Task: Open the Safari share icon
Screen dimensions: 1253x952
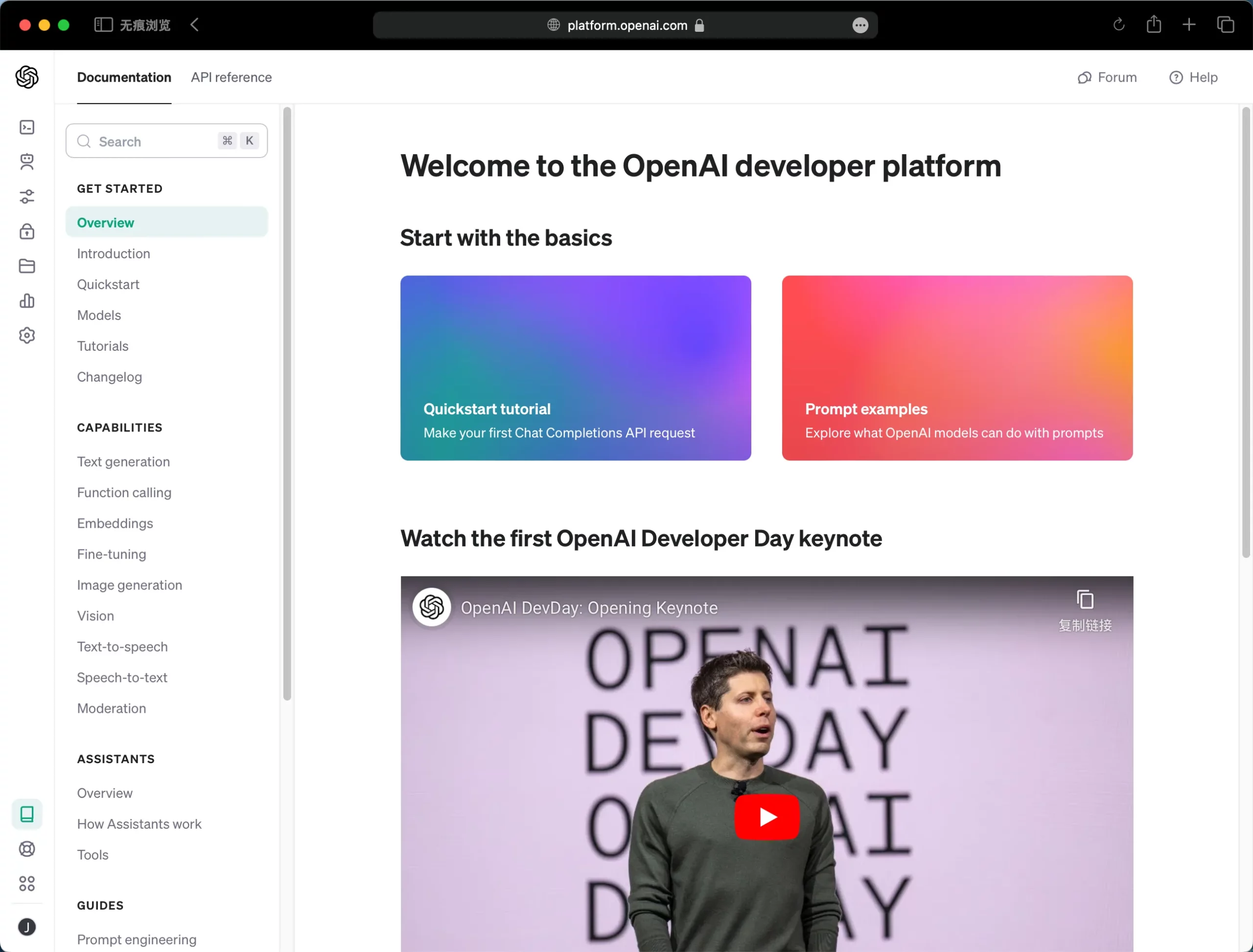Action: pos(1153,24)
